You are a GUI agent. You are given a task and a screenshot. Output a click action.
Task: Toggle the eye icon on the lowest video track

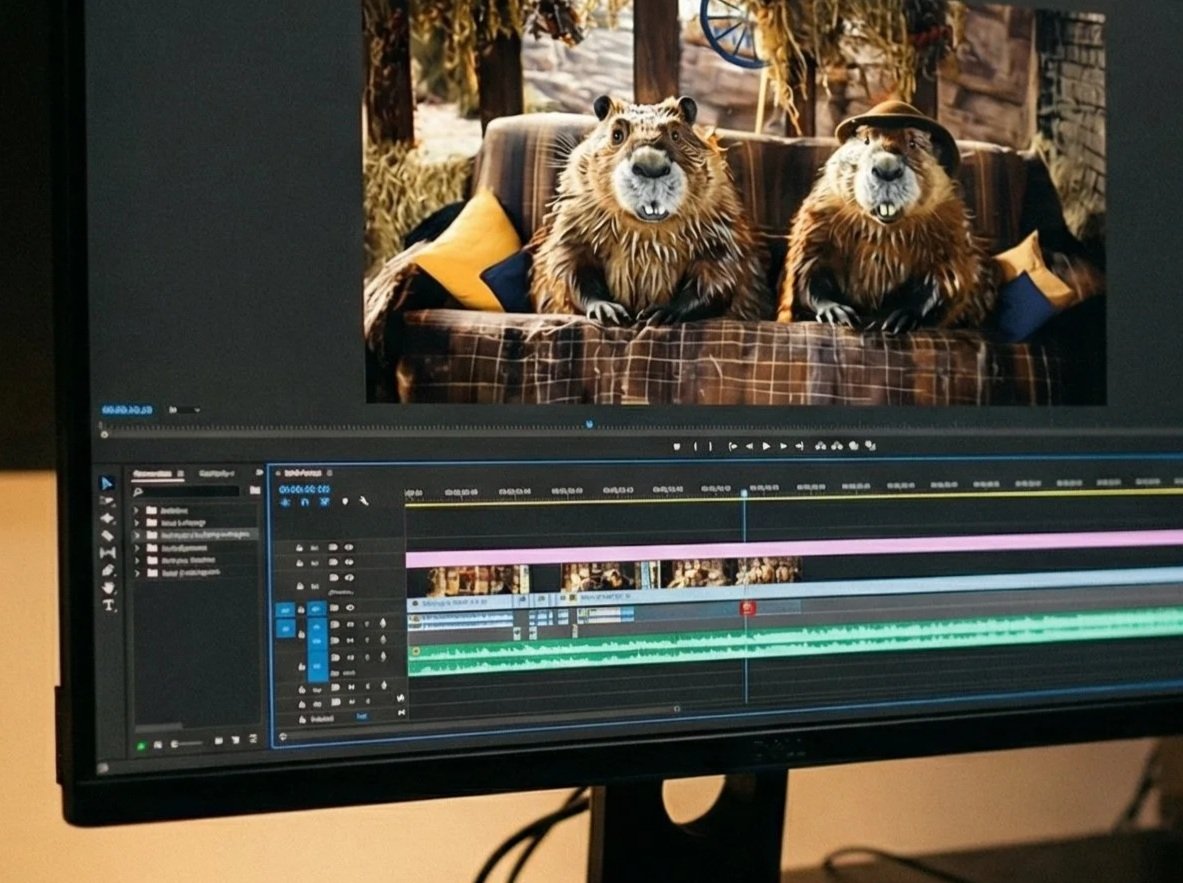[x=350, y=608]
